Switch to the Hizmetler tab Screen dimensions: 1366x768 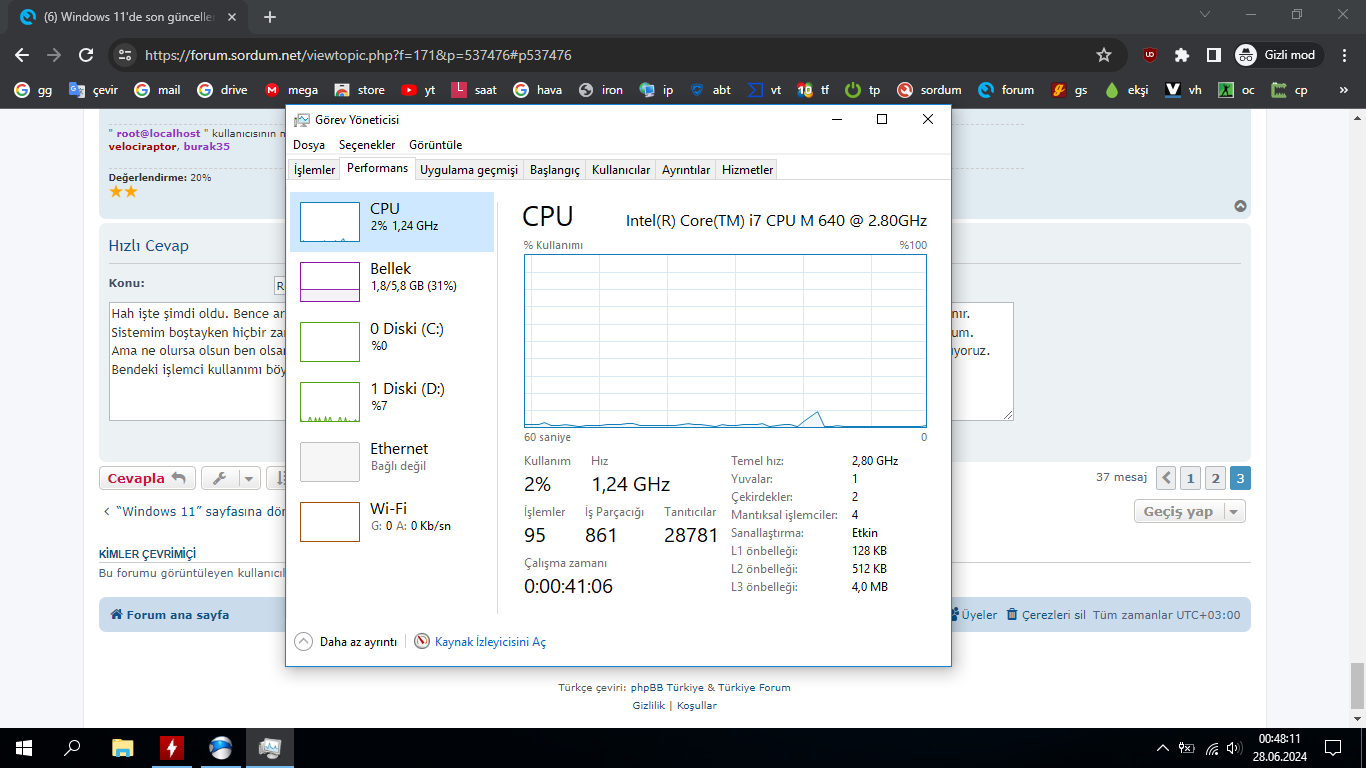pos(747,170)
